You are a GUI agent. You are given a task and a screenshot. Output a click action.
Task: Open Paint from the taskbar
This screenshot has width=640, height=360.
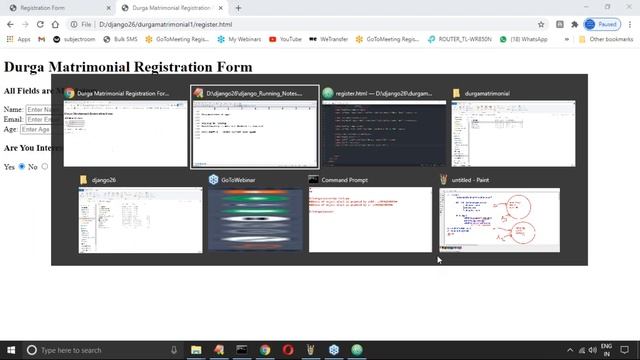(x=311, y=350)
